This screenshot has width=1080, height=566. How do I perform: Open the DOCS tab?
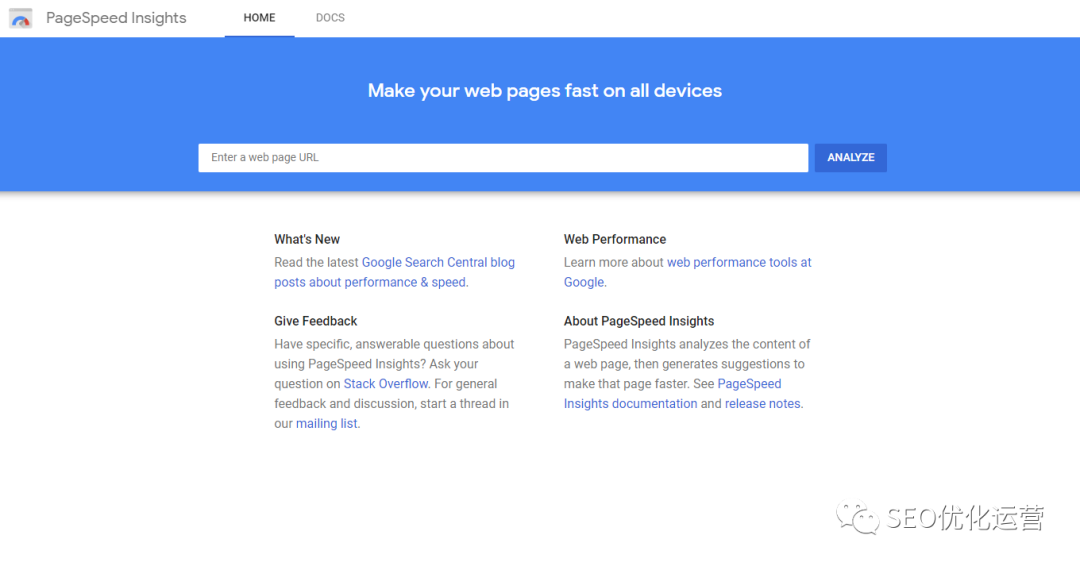pos(330,18)
